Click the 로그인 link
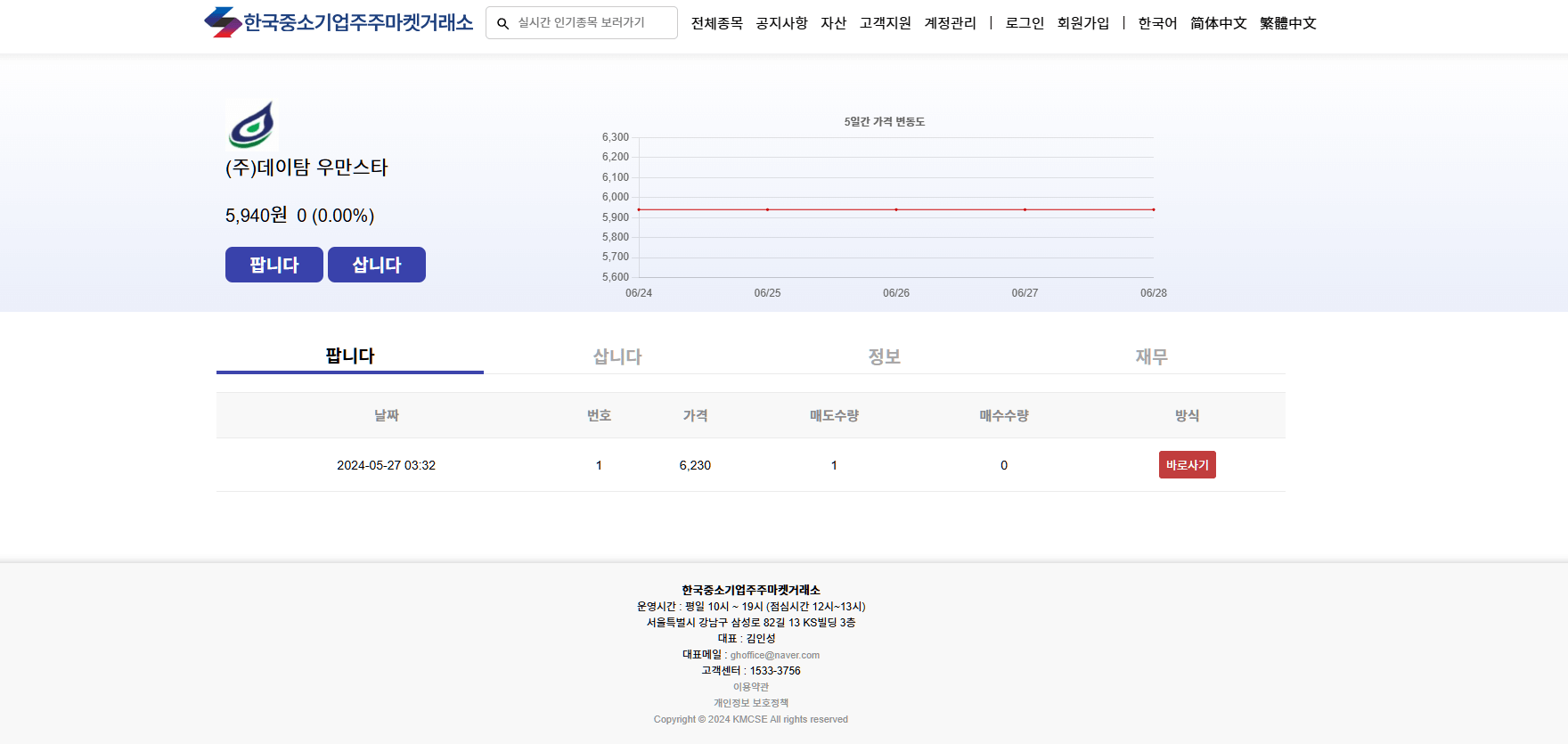 pyautogui.click(x=1025, y=23)
